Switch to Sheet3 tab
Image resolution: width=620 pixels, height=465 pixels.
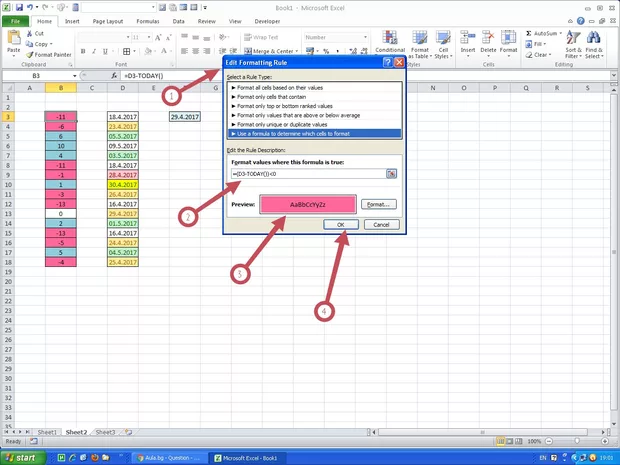tap(105, 432)
